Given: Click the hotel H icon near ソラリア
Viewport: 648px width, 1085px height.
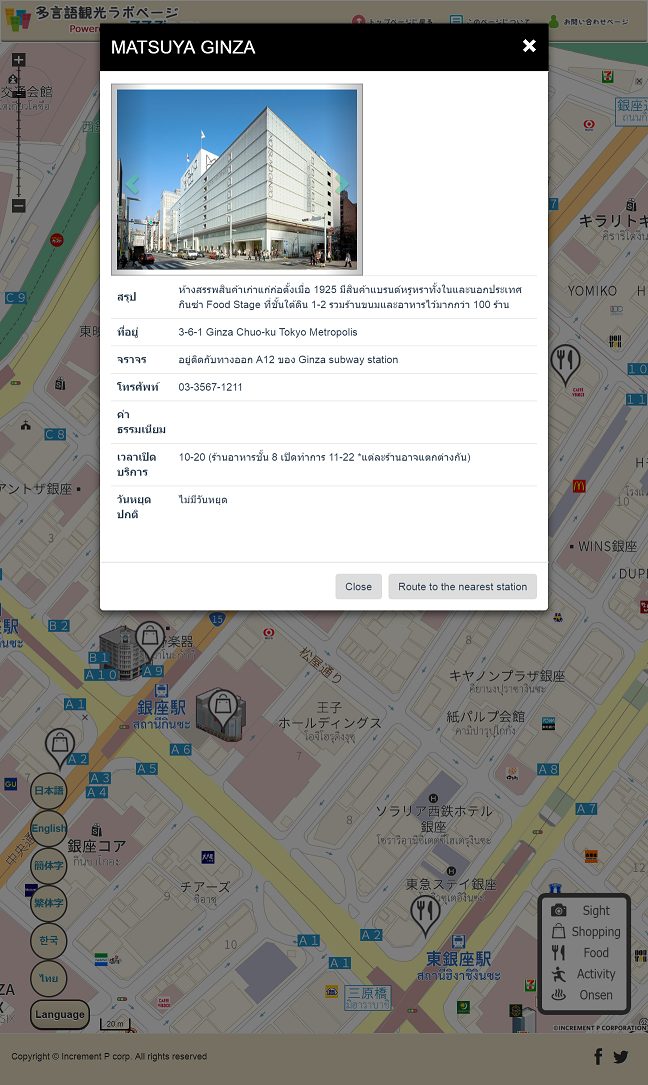Looking at the screenshot, I should (x=433, y=798).
